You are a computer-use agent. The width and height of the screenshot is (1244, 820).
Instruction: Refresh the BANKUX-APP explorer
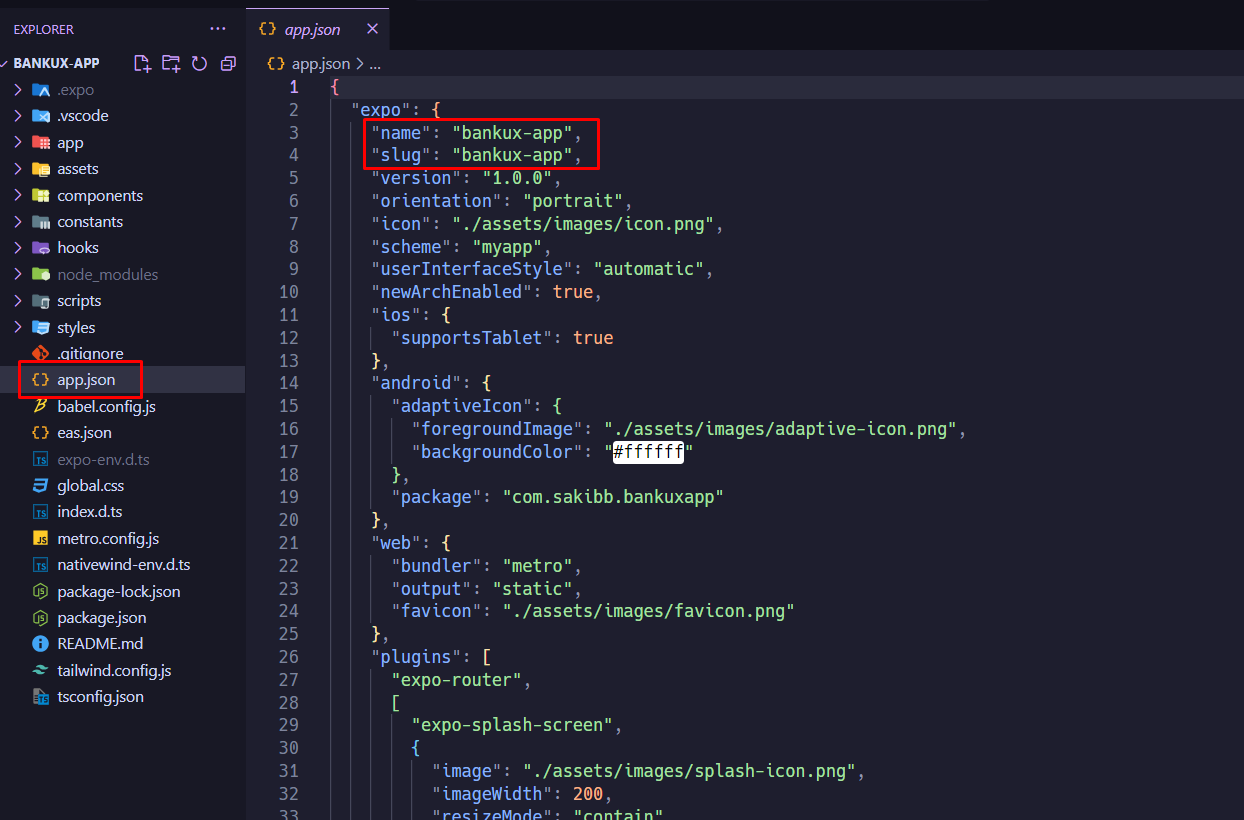coord(199,62)
